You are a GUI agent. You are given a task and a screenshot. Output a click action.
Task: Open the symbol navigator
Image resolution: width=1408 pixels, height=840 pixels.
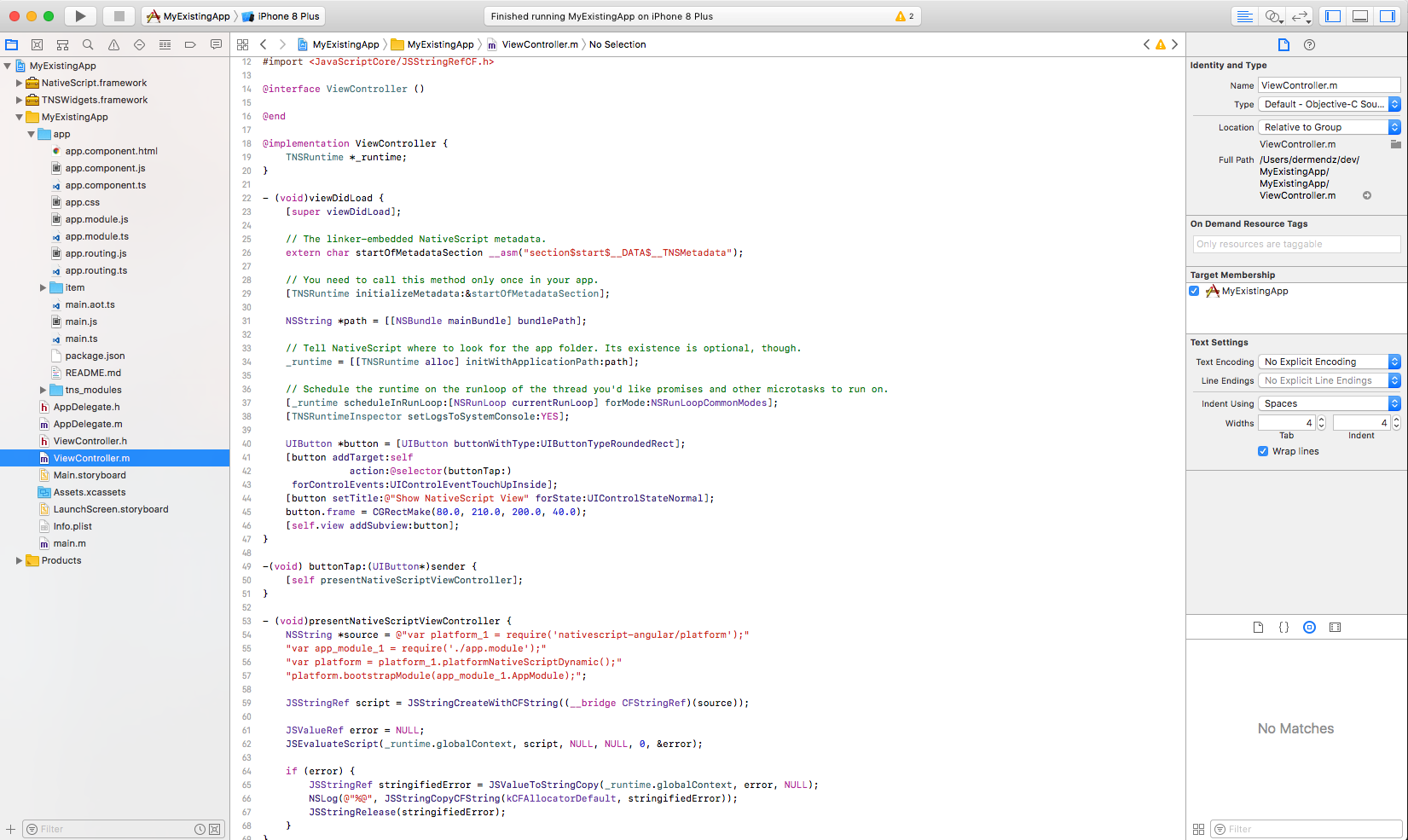coord(62,44)
